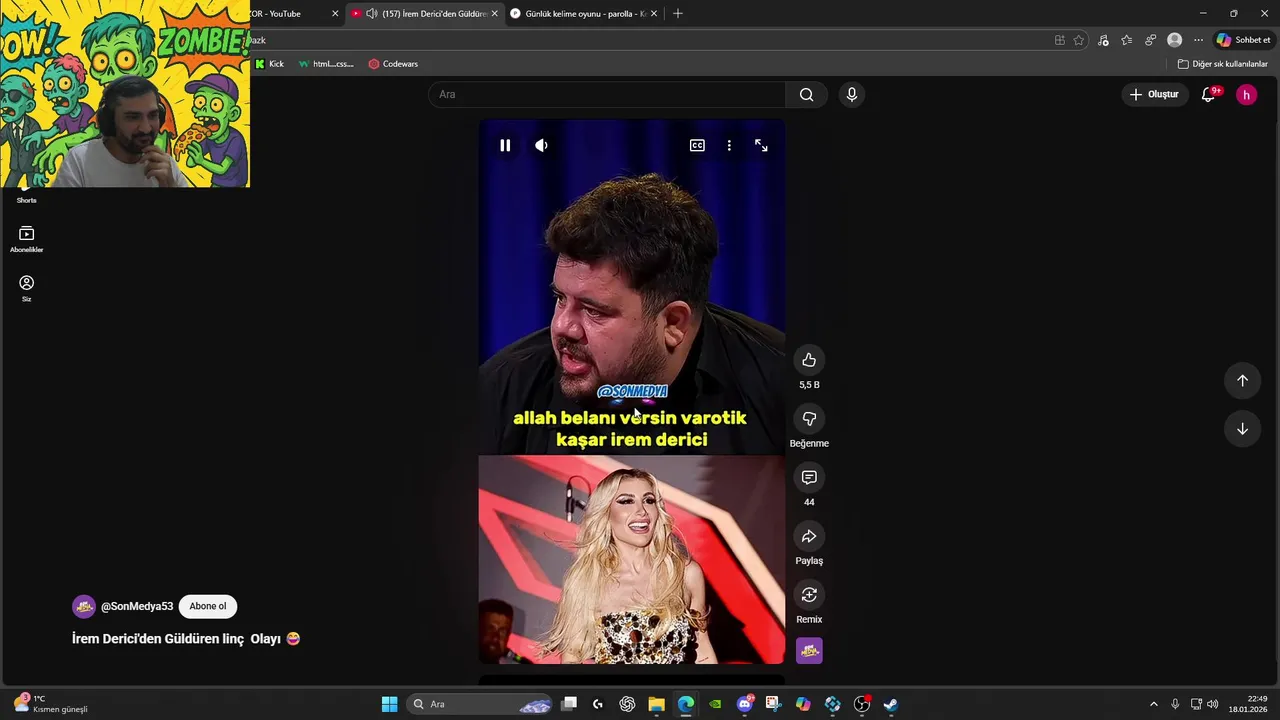Open Steam from the taskbar
The image size is (1280, 720).
[891, 704]
